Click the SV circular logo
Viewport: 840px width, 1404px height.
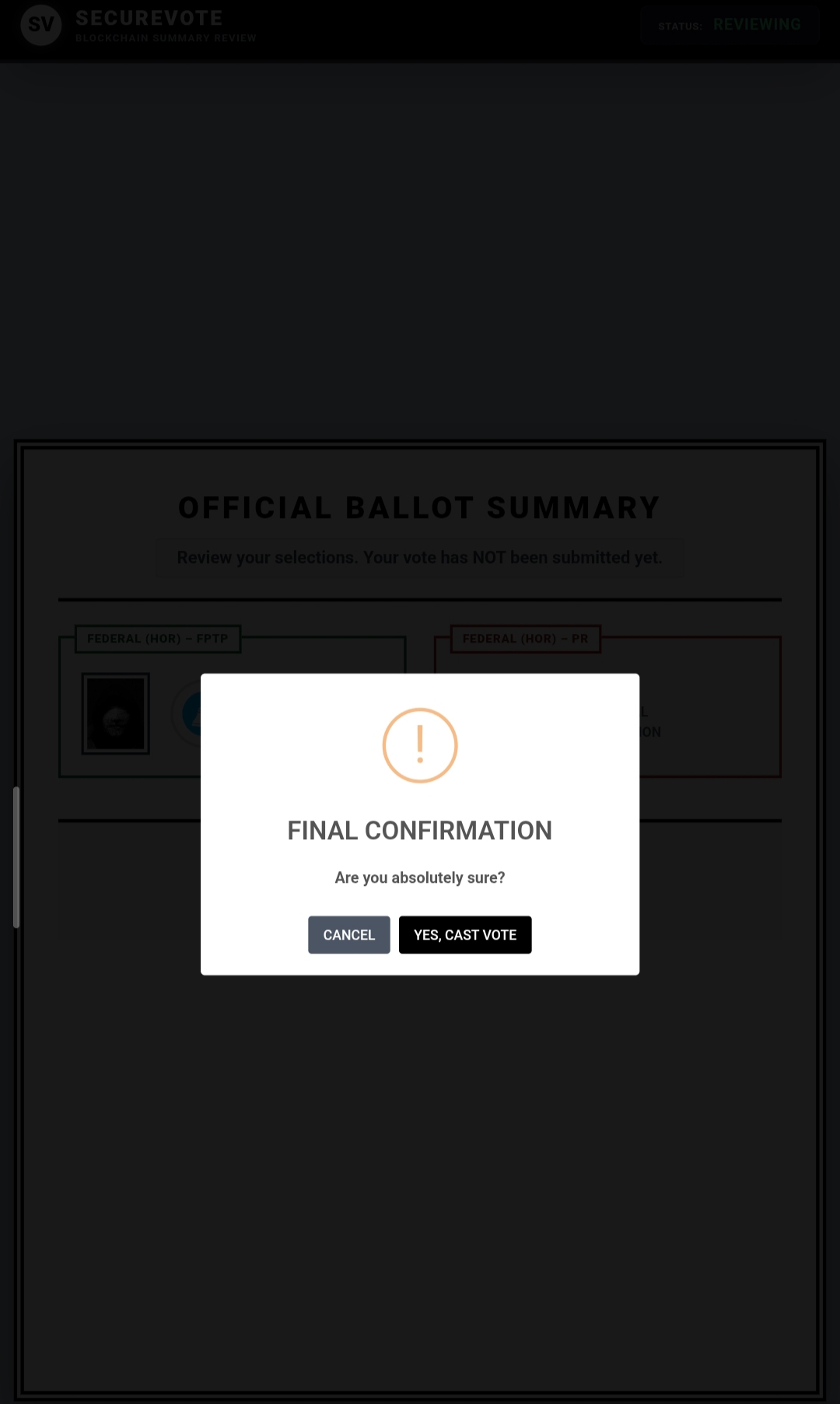pyautogui.click(x=40, y=25)
